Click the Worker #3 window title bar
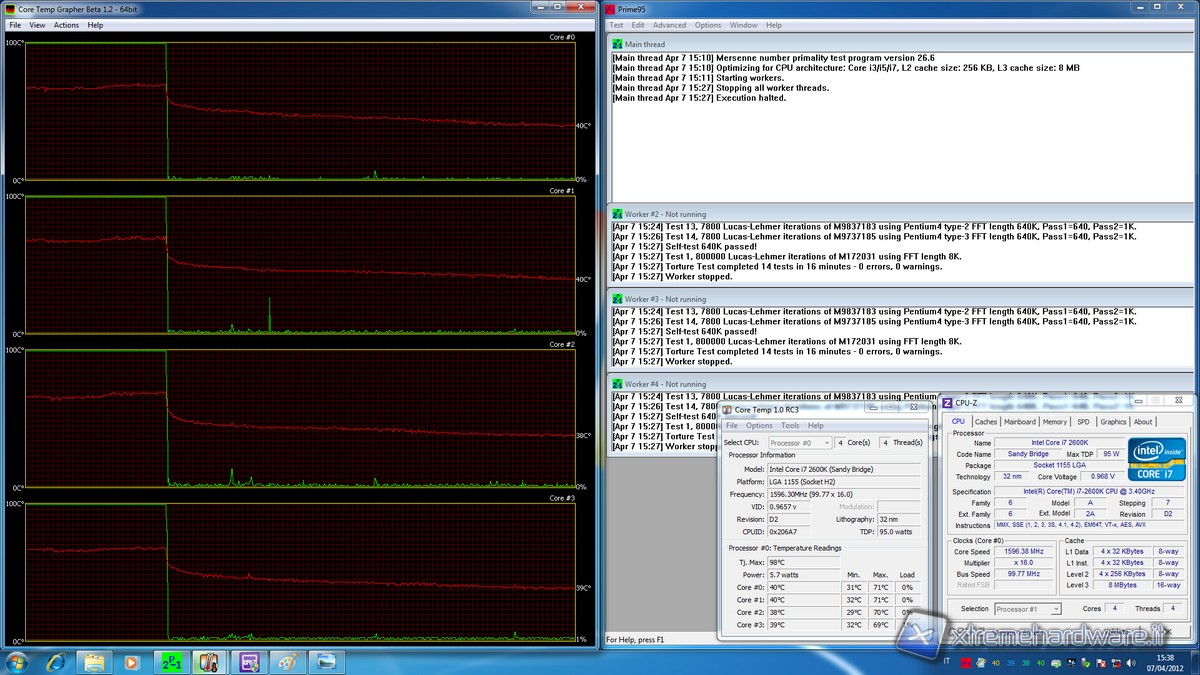Image resolution: width=1200 pixels, height=675 pixels. coord(800,299)
